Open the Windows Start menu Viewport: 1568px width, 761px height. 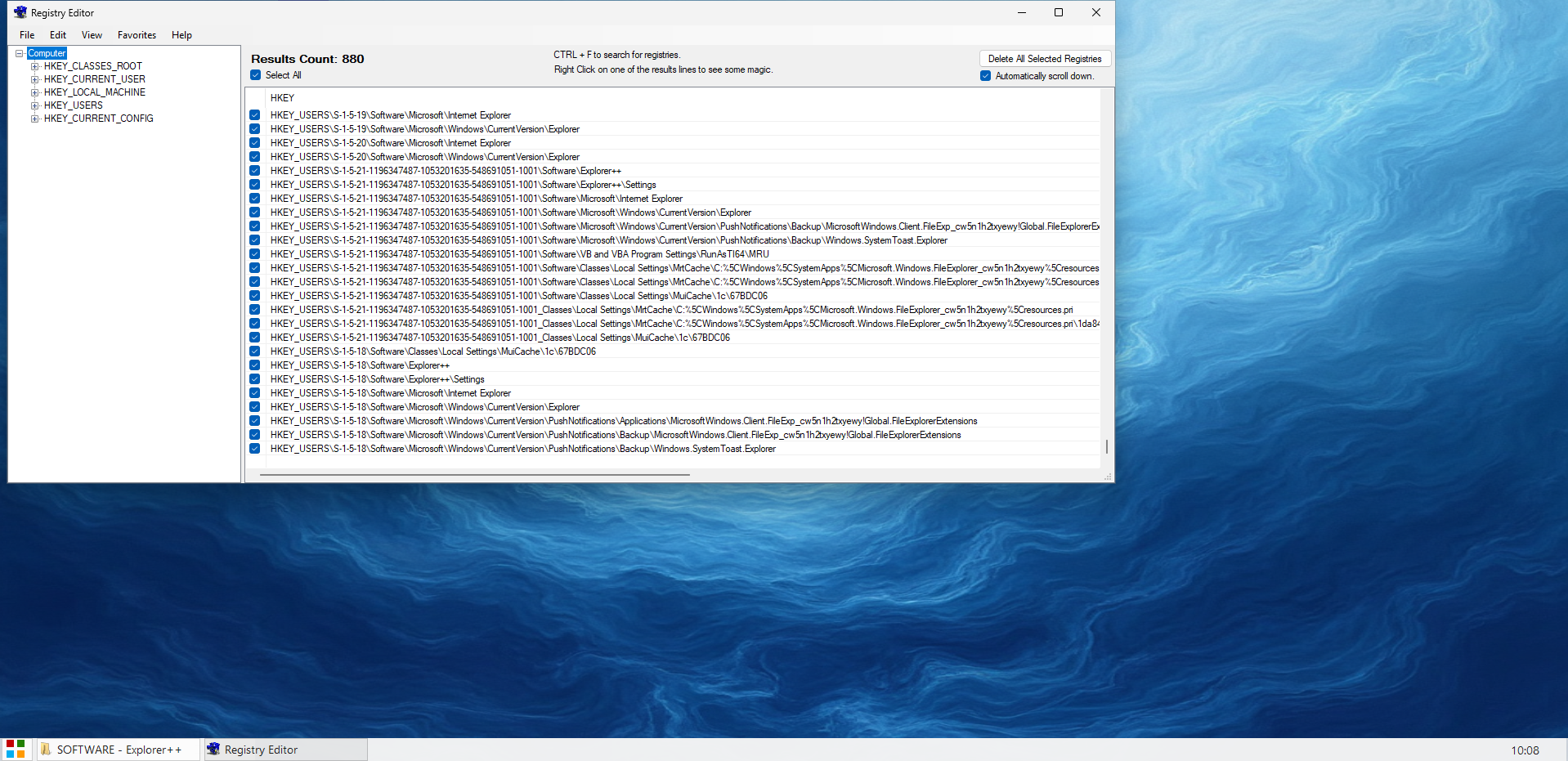pos(15,749)
